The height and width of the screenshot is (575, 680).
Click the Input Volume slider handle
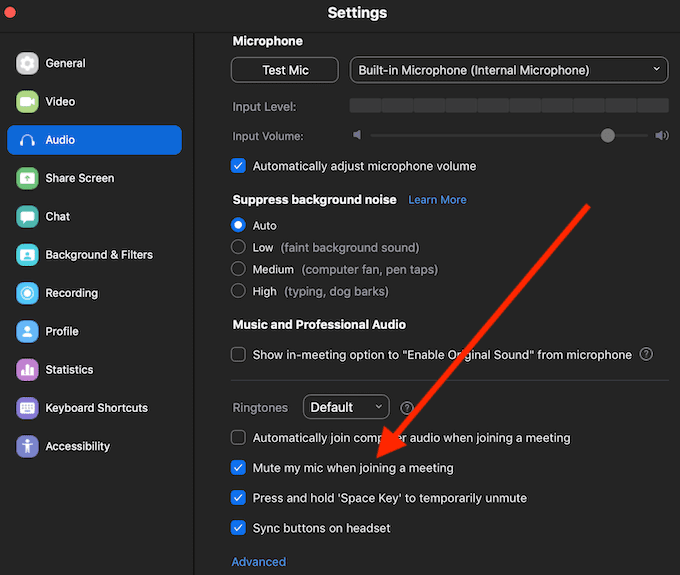coord(608,136)
